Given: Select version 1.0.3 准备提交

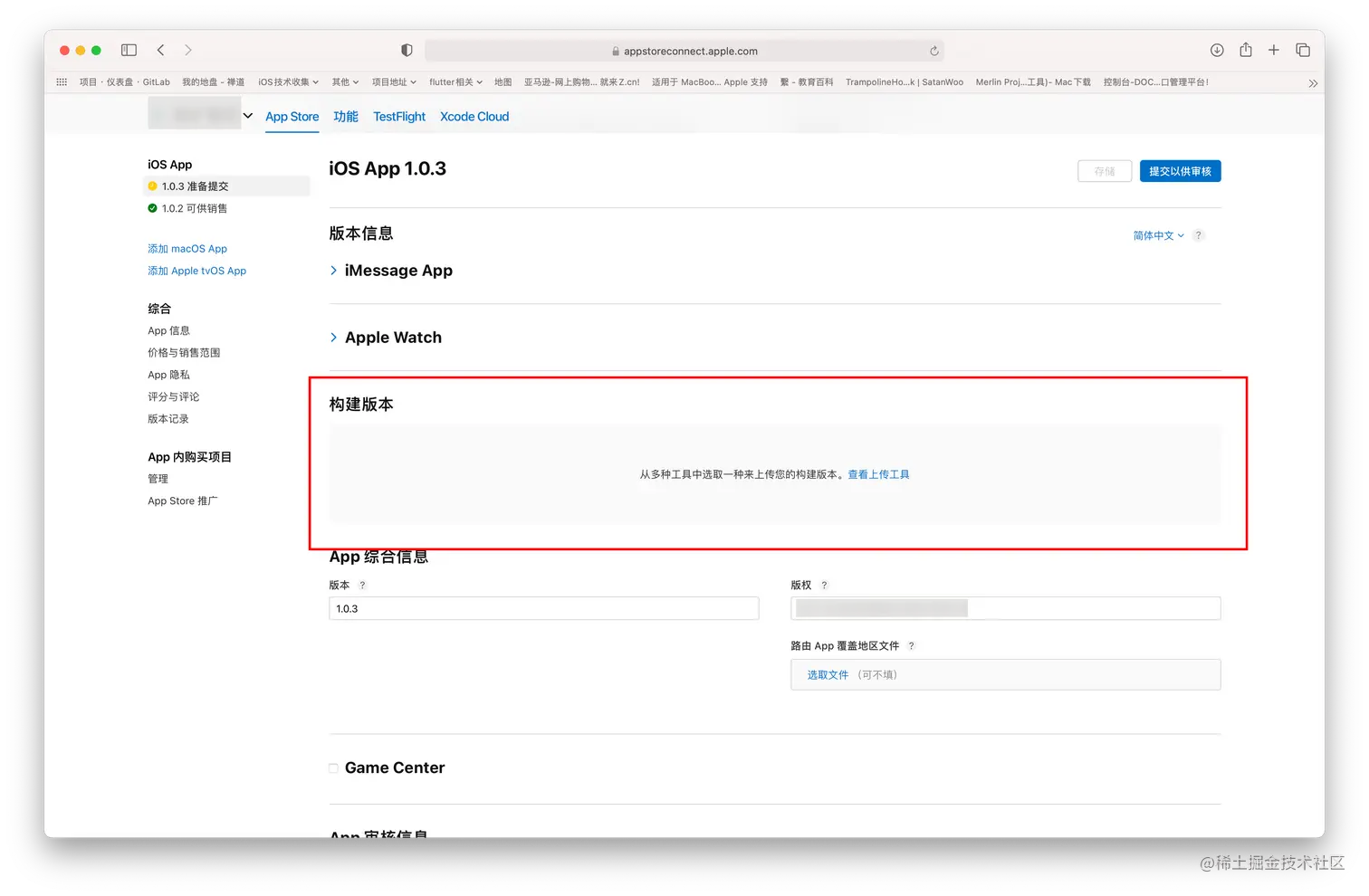Looking at the screenshot, I should coord(226,186).
